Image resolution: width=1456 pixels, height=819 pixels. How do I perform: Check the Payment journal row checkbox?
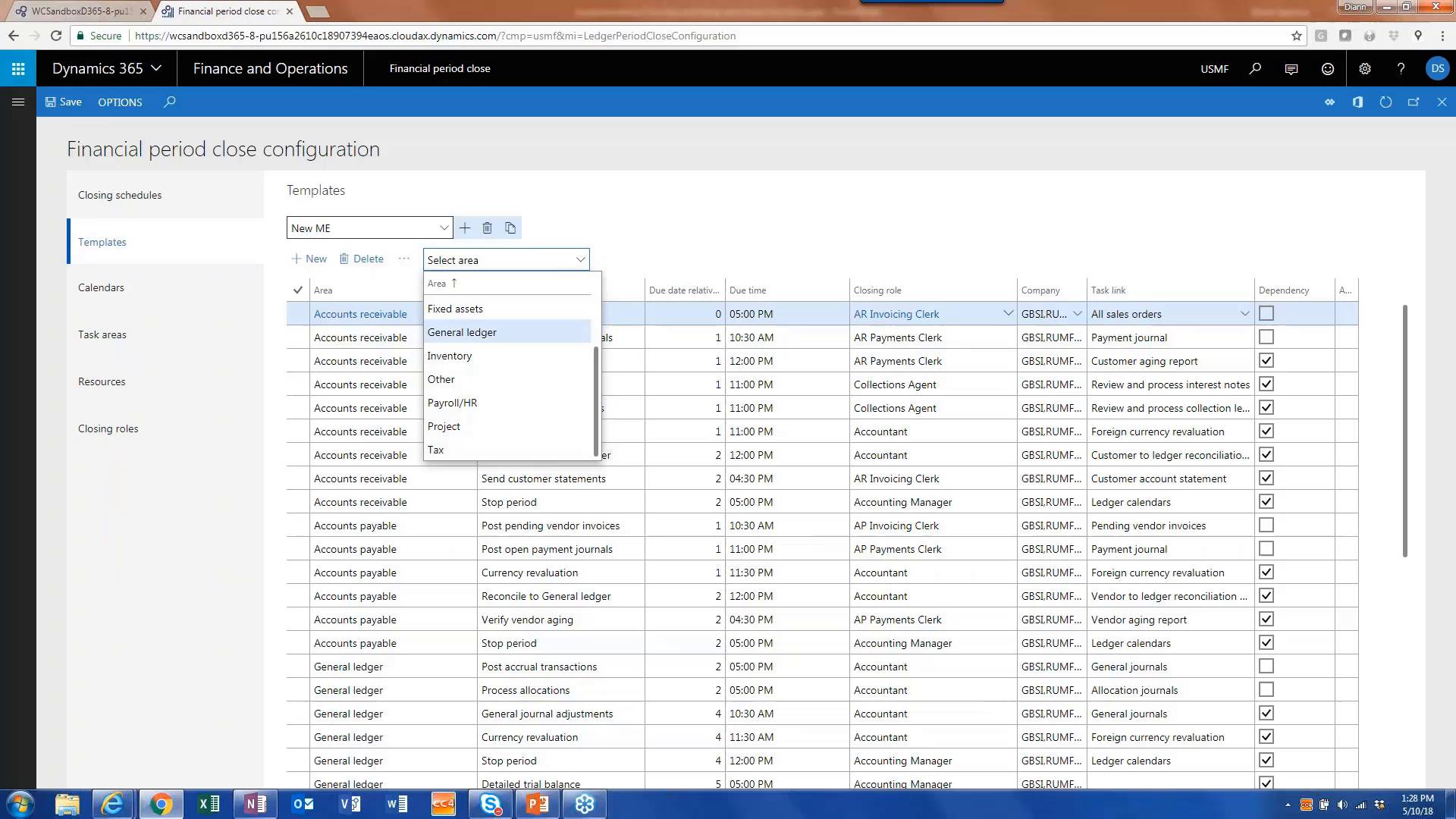pyautogui.click(x=1266, y=337)
